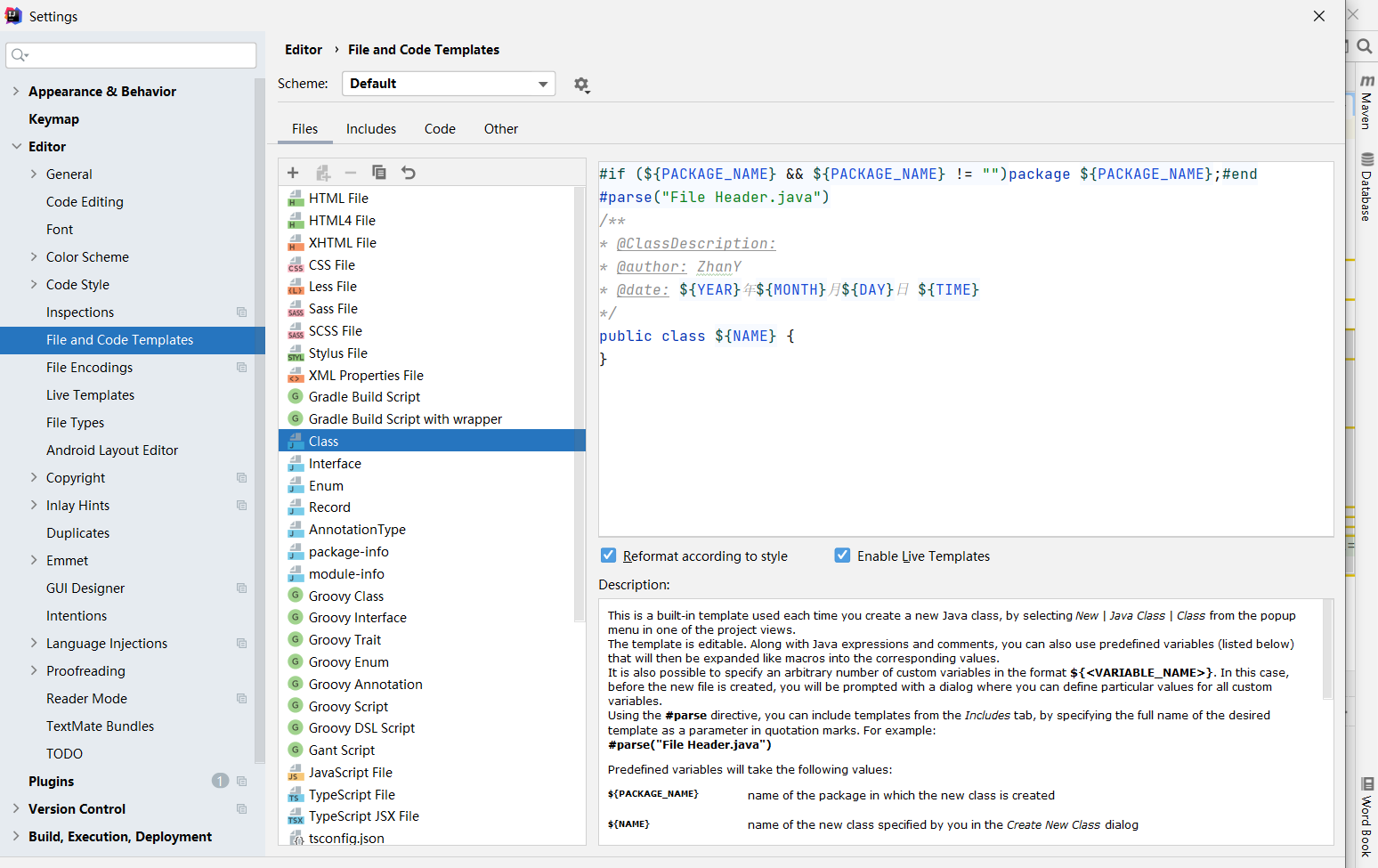Click the Gradle Build Script icon

point(296,397)
